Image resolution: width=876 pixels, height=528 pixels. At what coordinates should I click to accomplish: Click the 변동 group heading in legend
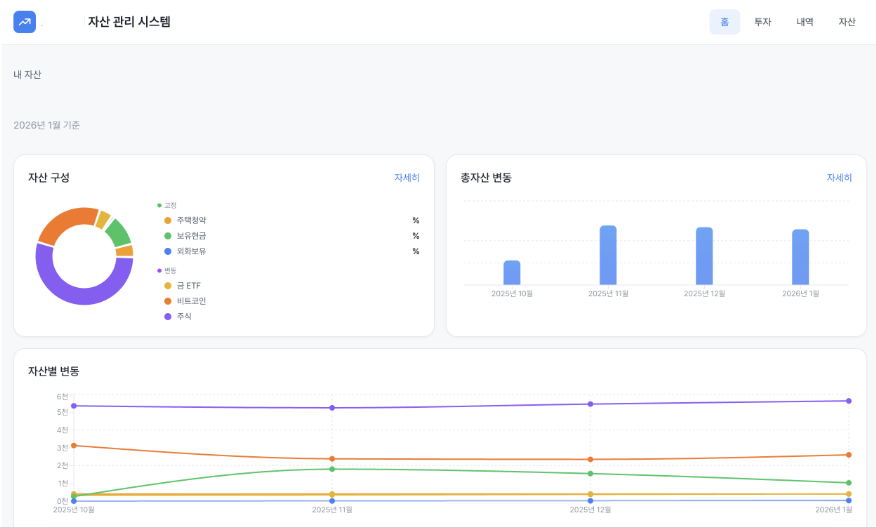(170, 271)
